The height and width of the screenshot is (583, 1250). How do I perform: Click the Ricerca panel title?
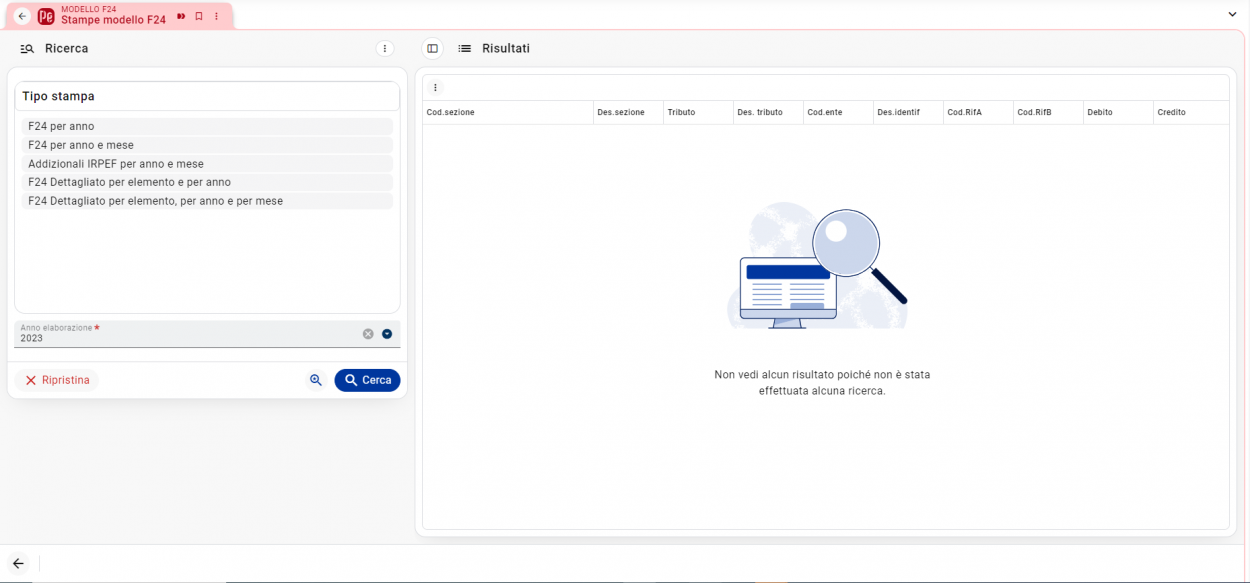(67, 48)
